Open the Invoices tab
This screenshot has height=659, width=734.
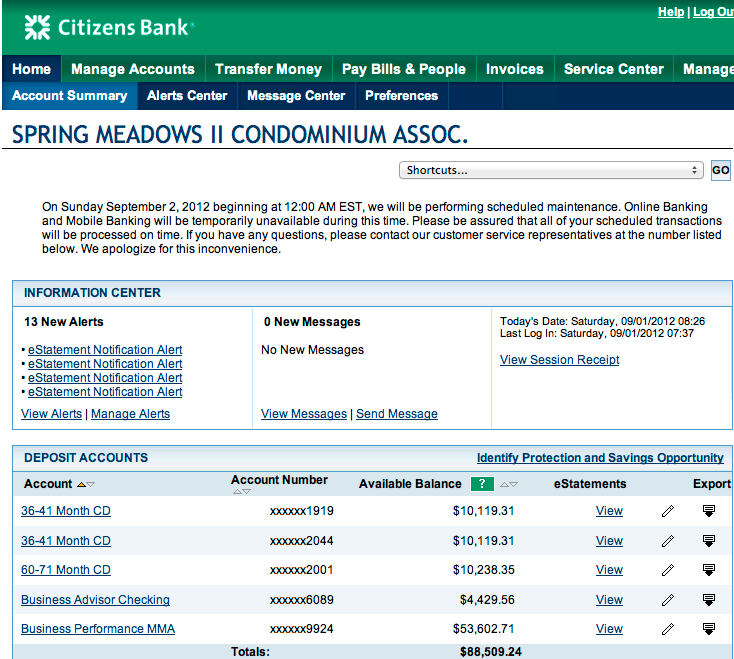[515, 69]
